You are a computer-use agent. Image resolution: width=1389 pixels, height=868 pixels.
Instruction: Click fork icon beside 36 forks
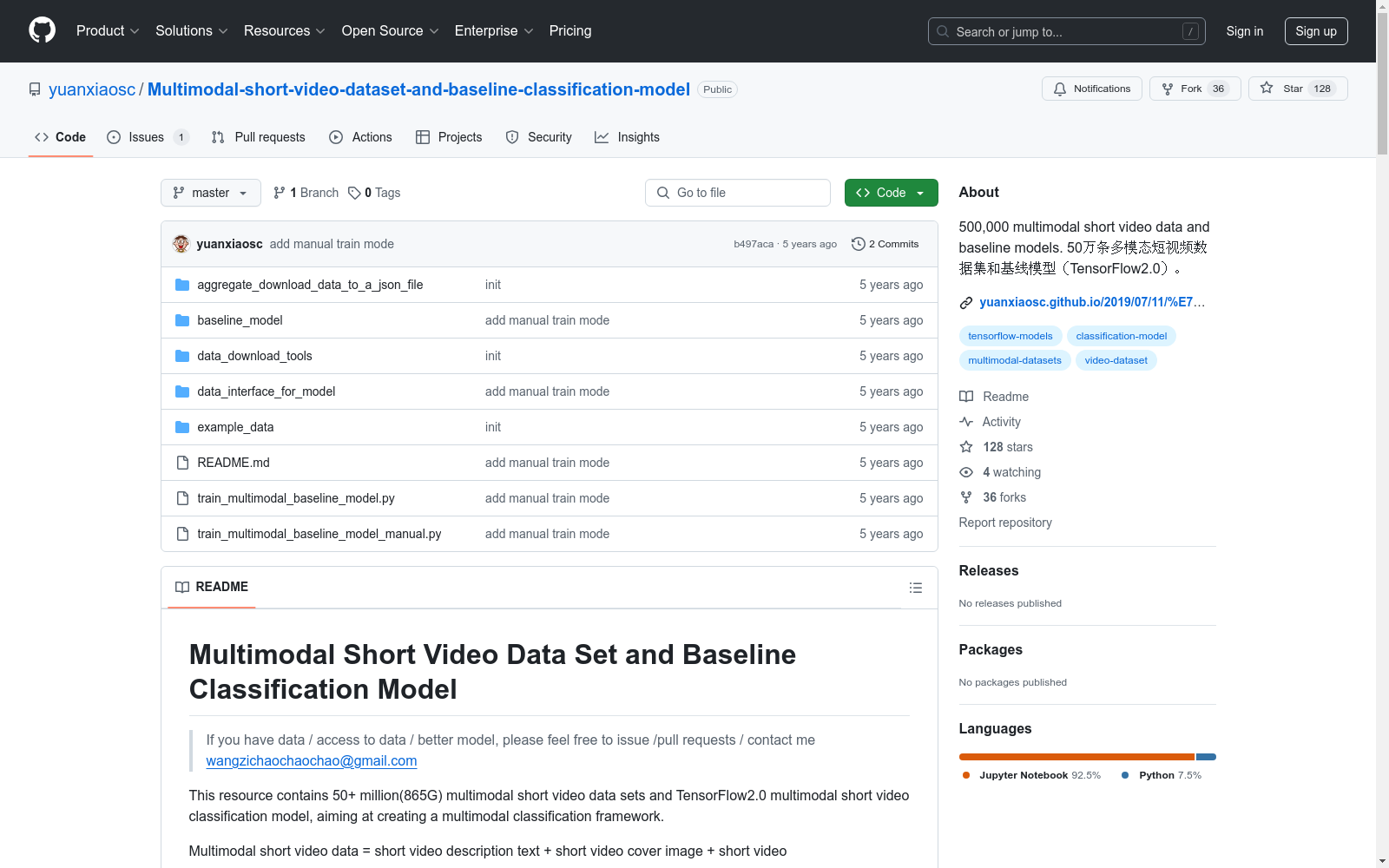click(x=966, y=497)
